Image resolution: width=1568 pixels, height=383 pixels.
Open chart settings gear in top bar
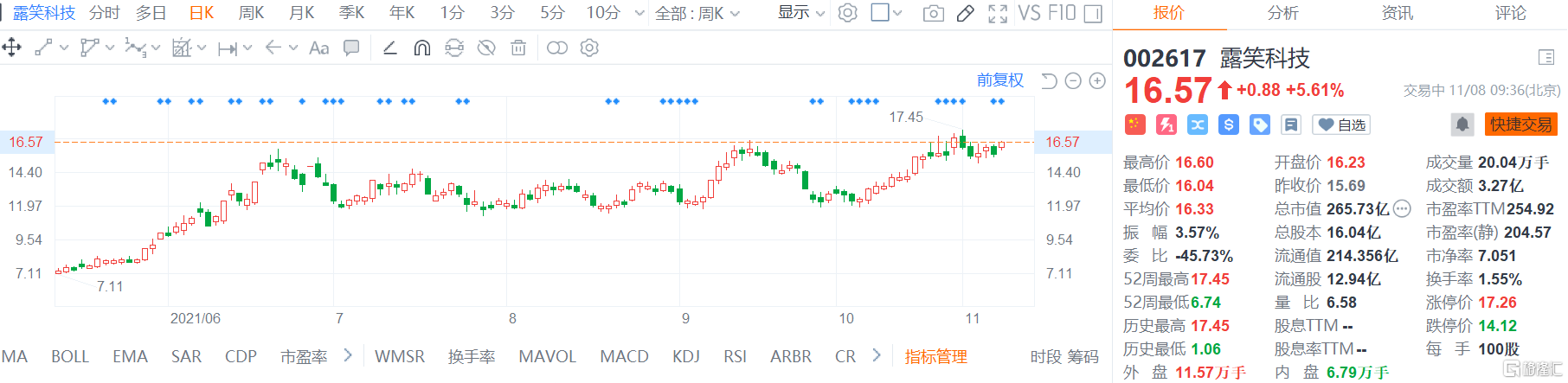pyautogui.click(x=848, y=13)
